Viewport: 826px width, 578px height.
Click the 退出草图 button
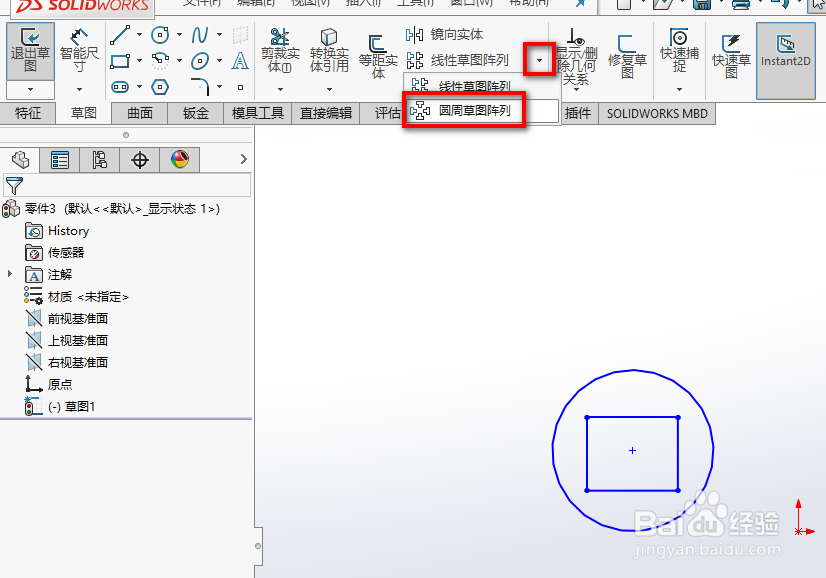[30, 50]
